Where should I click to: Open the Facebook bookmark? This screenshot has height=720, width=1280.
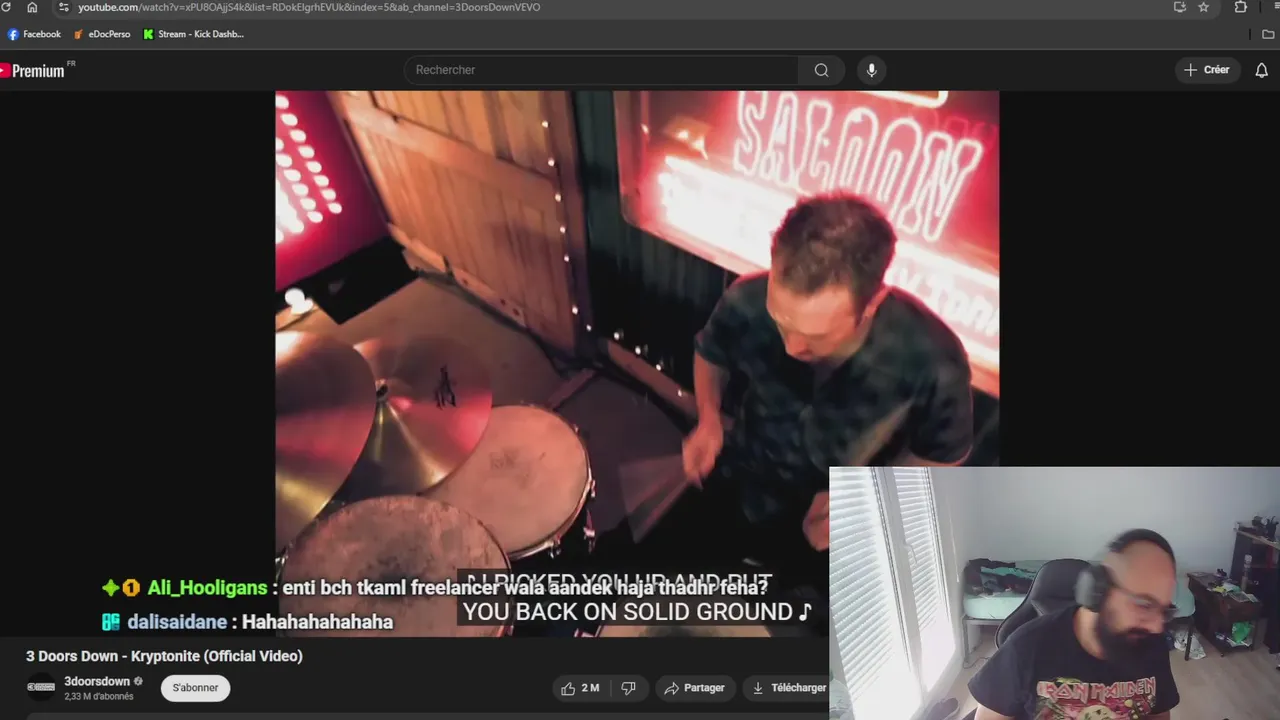point(34,34)
